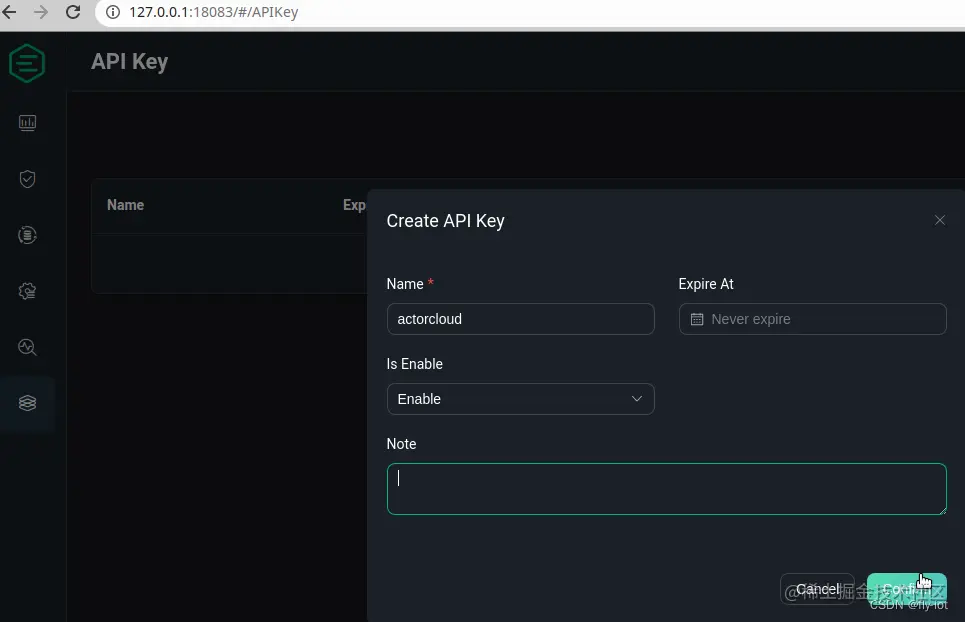Viewport: 965px width, 622px height.
Task: Click the Expire At label
Action: point(706,284)
